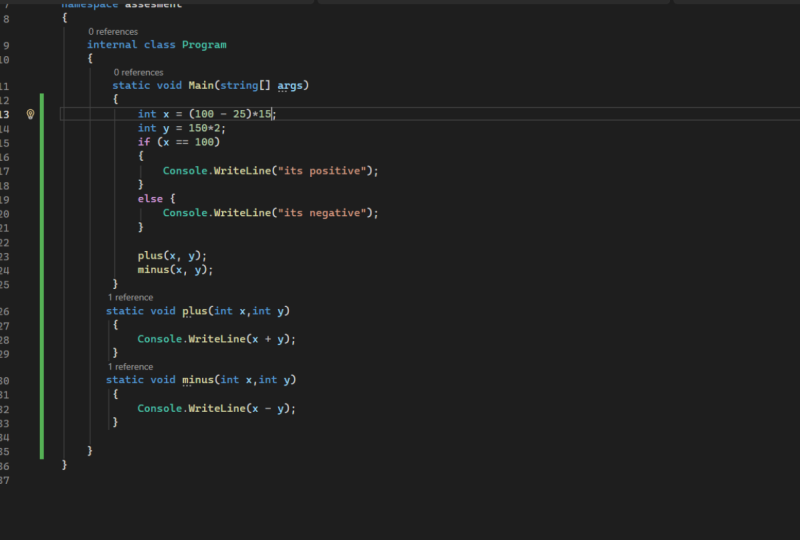
Task: Open '1 reference' CodeLens above minus method
Action: coord(130,367)
